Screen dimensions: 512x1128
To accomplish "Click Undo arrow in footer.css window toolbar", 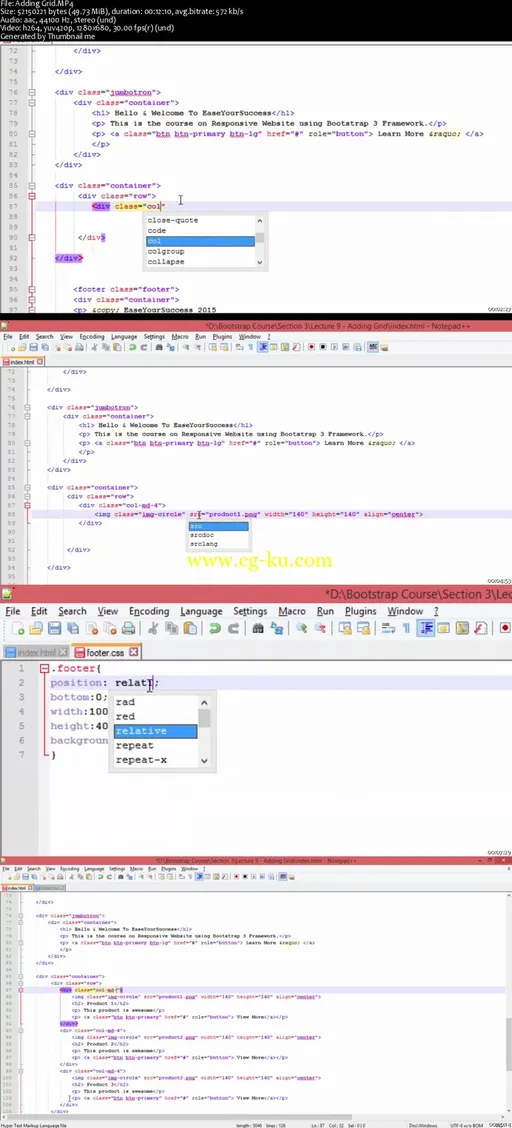I will click(214, 629).
